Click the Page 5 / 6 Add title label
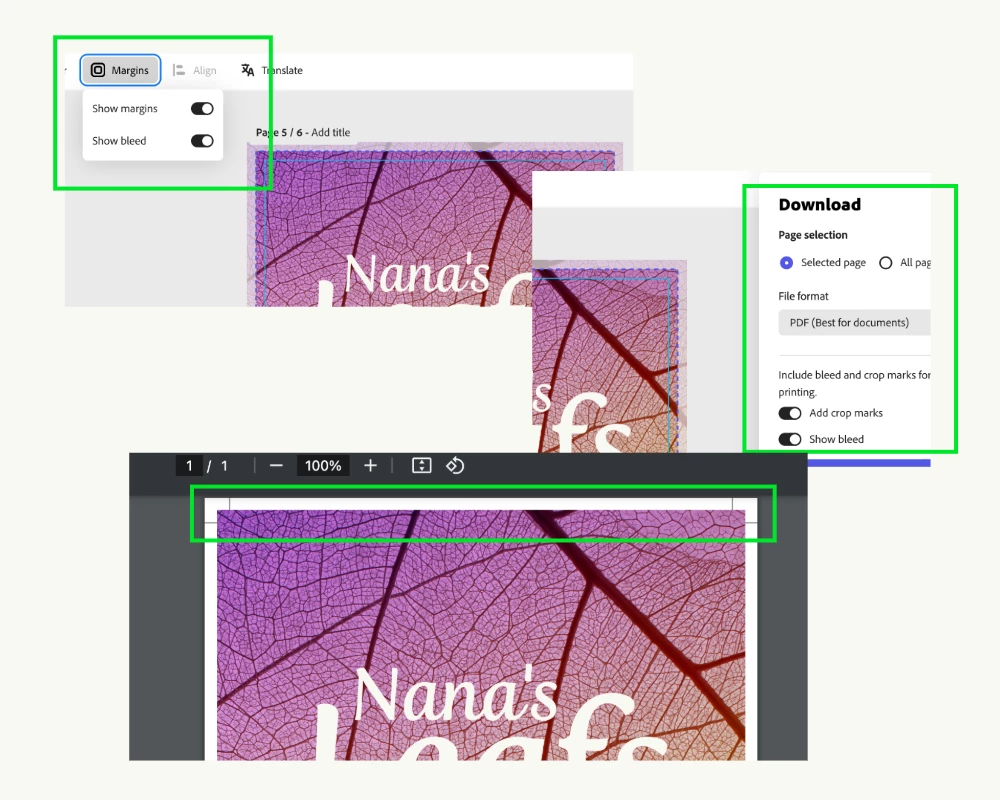Image resolution: width=1000 pixels, height=800 pixels. (x=303, y=132)
